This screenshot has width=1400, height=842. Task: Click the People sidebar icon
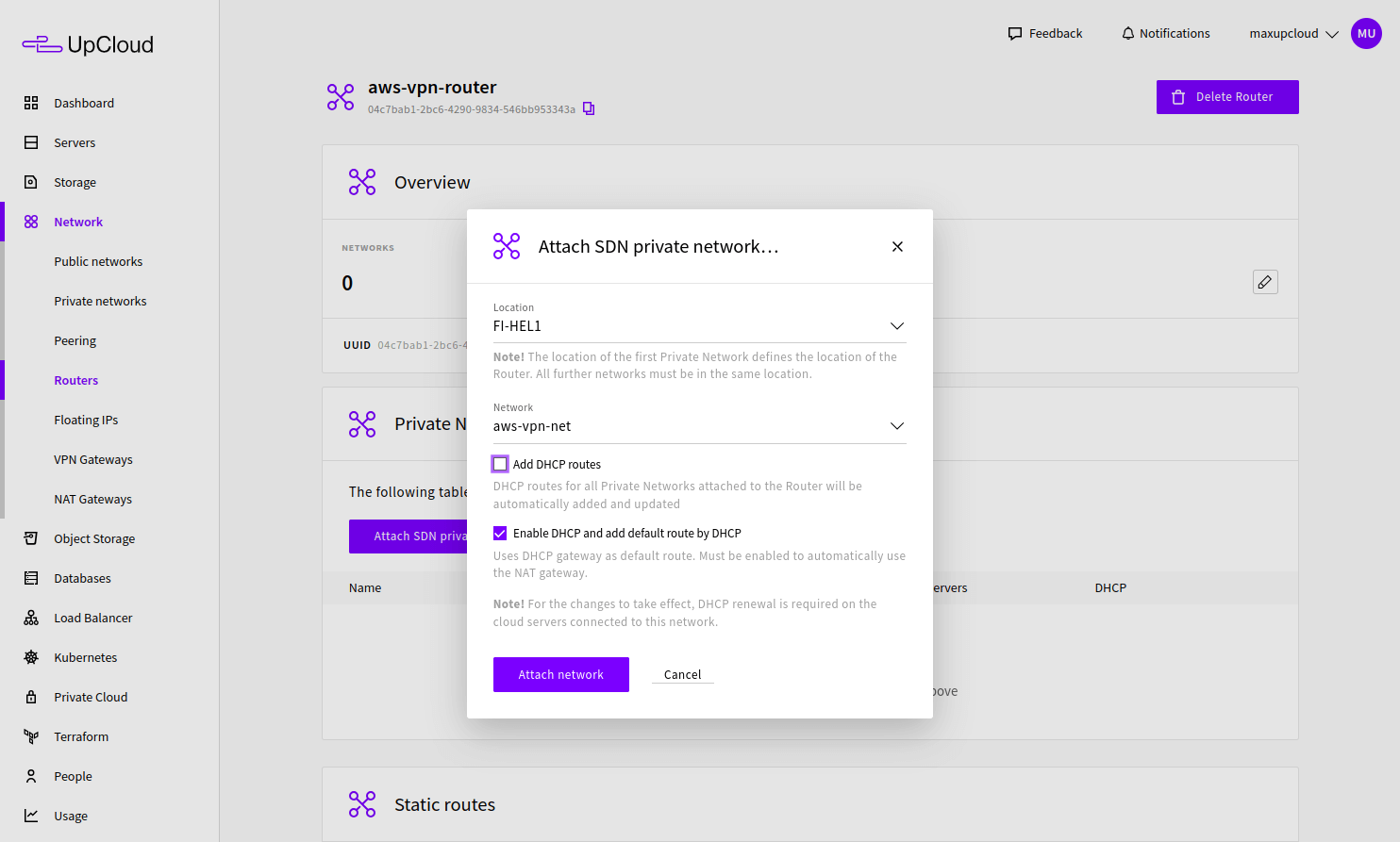[x=31, y=776]
